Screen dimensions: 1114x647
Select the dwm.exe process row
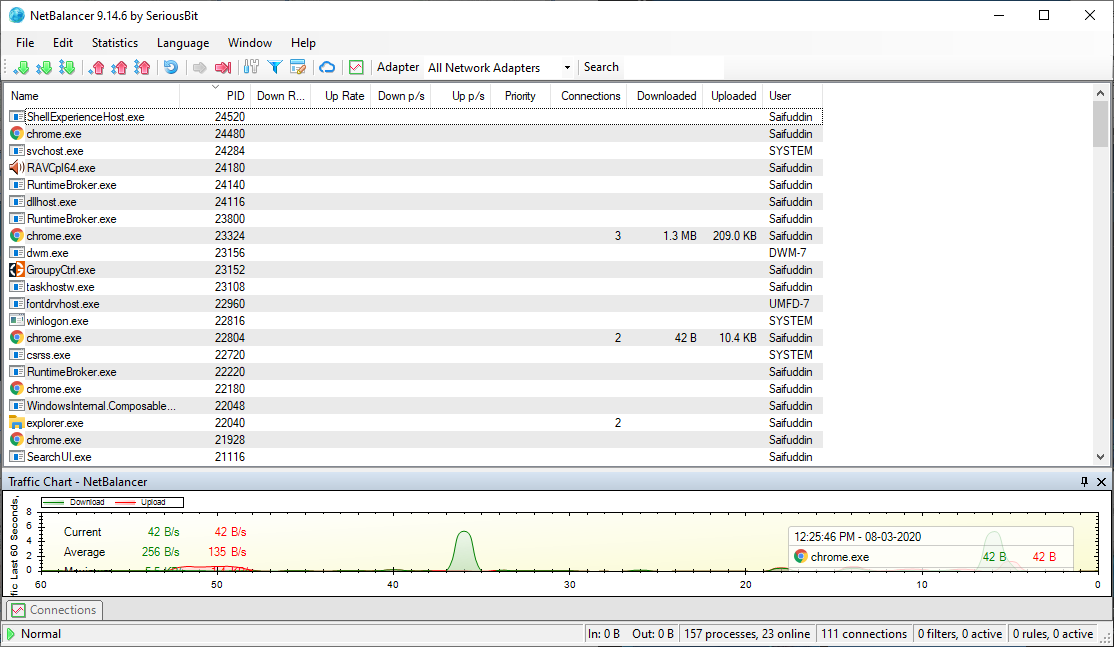coord(414,253)
